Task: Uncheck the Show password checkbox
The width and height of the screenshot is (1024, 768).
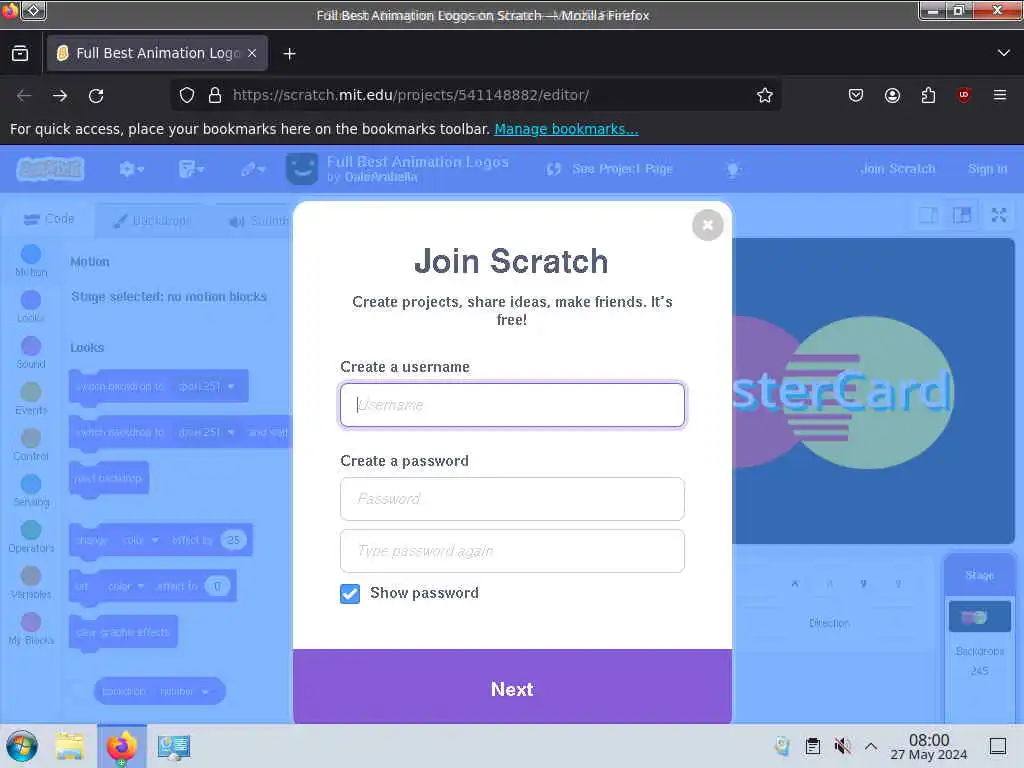Action: pyautogui.click(x=350, y=594)
